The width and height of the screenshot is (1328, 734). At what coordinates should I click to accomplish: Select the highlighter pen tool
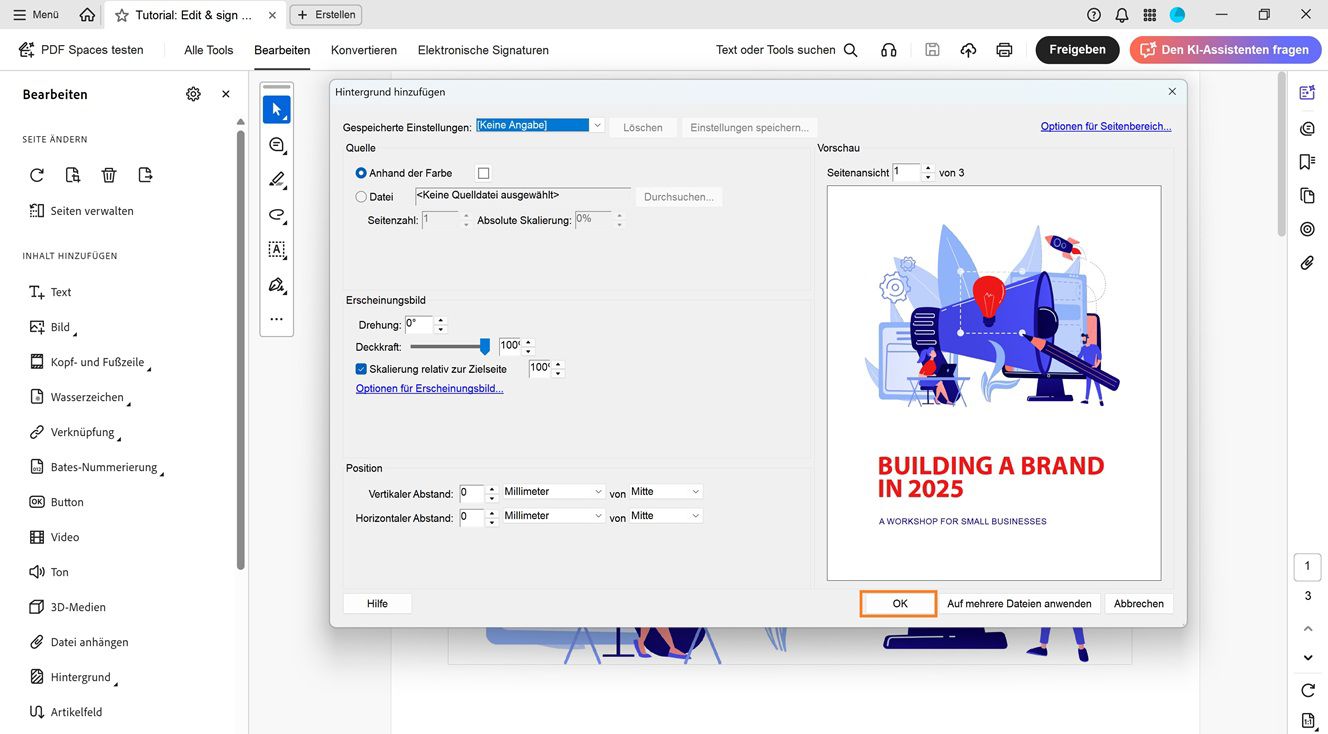coord(277,180)
